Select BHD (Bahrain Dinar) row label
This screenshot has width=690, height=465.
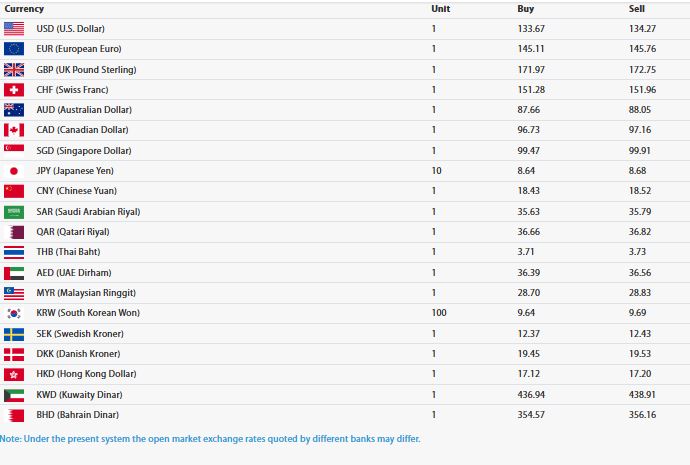click(x=77, y=415)
